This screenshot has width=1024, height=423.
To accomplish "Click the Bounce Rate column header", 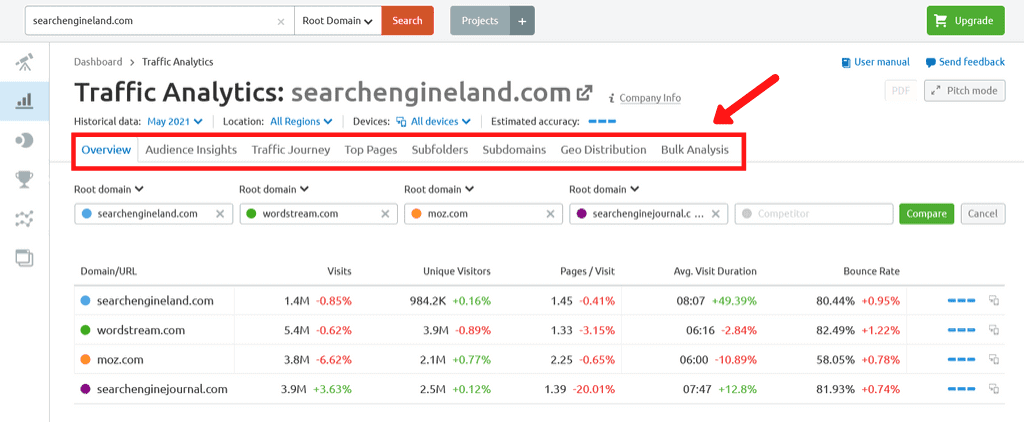I will 871,271.
